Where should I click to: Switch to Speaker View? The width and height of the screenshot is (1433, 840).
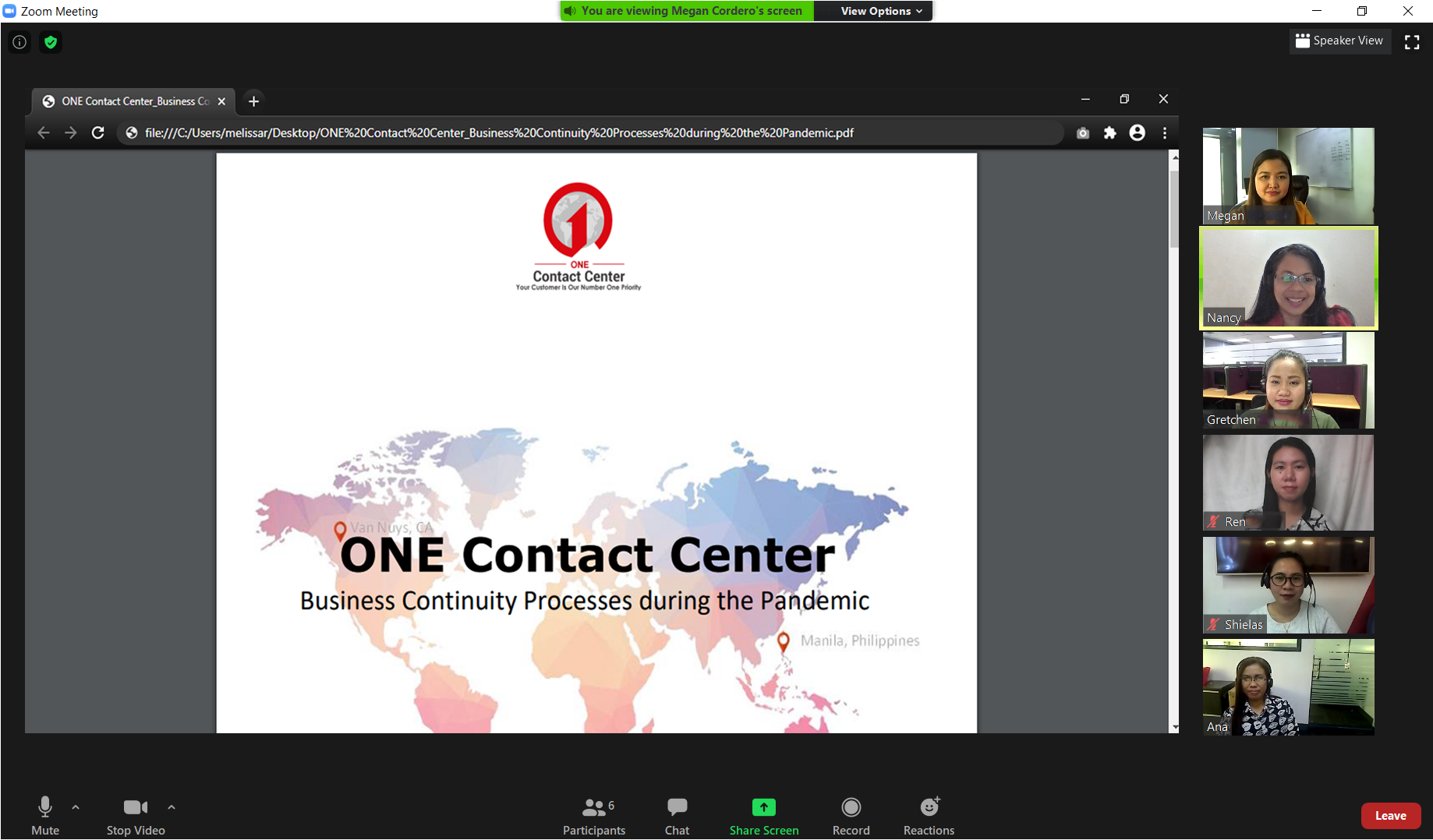[x=1339, y=41]
